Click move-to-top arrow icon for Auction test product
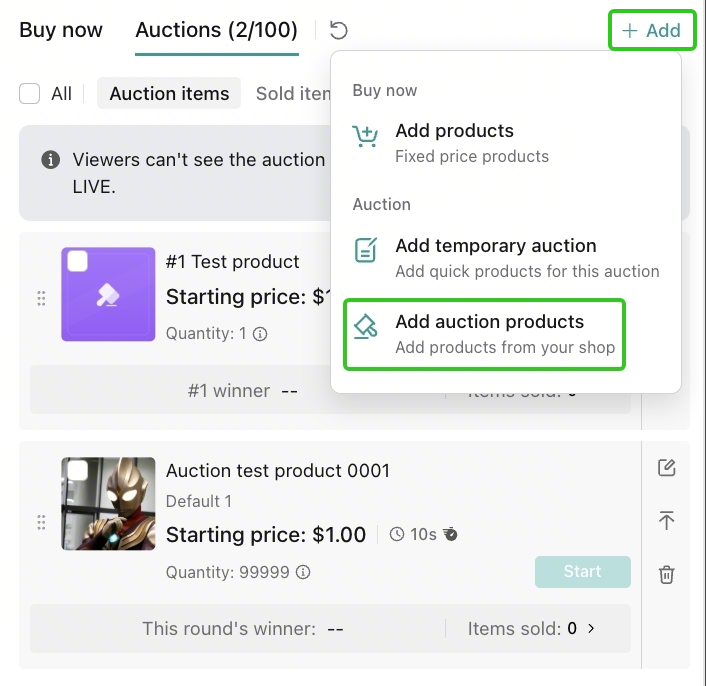 (x=666, y=520)
